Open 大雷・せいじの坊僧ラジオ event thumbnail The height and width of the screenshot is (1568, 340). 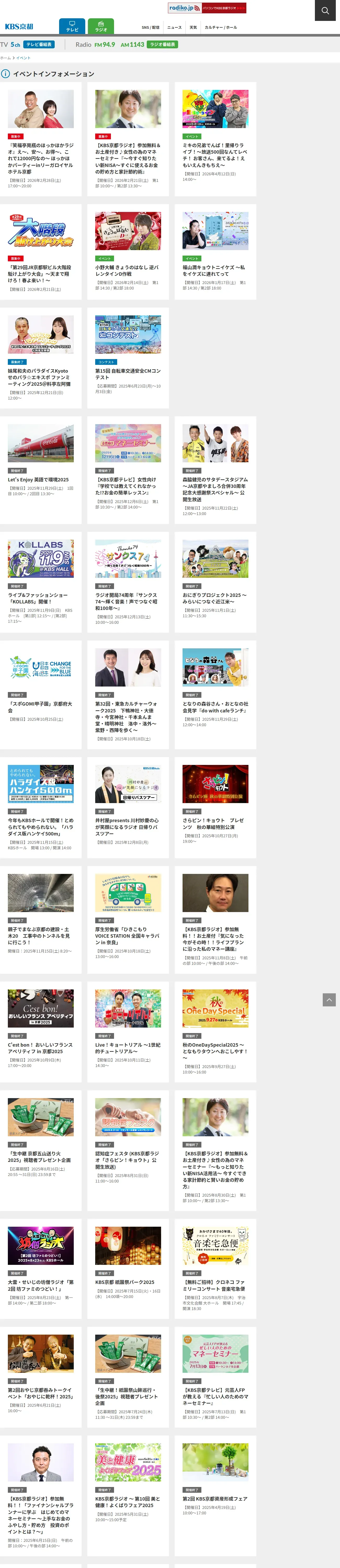tap(41, 1246)
